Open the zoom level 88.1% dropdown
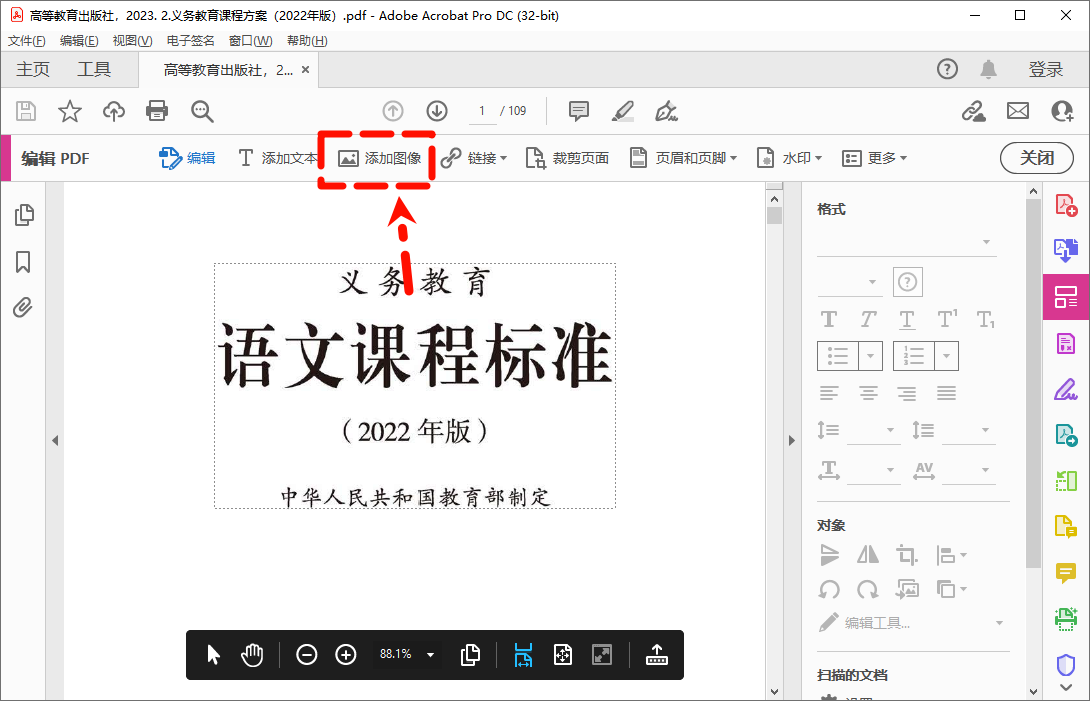The width and height of the screenshot is (1090, 701). tap(430, 654)
